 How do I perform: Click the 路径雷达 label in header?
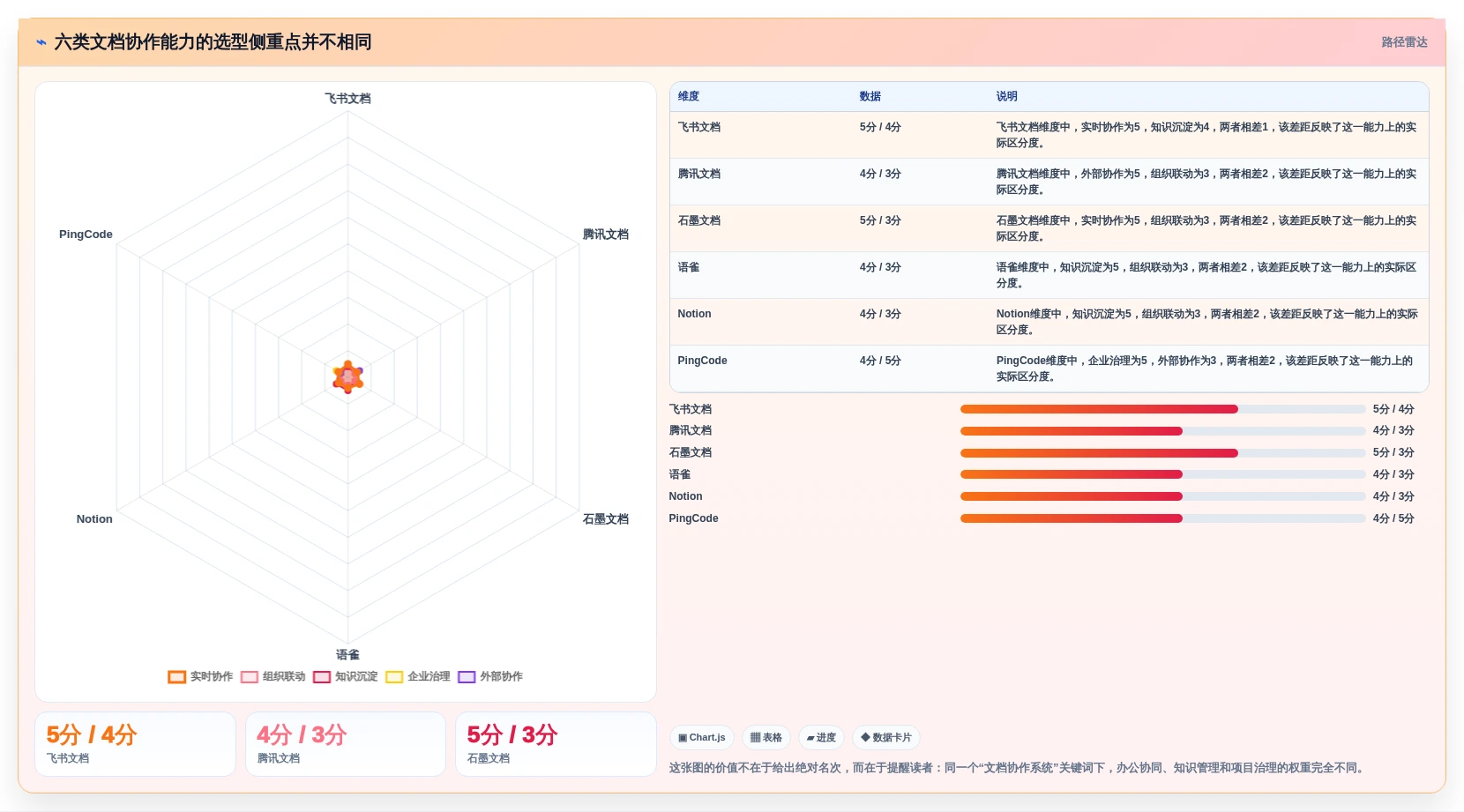click(x=1404, y=42)
